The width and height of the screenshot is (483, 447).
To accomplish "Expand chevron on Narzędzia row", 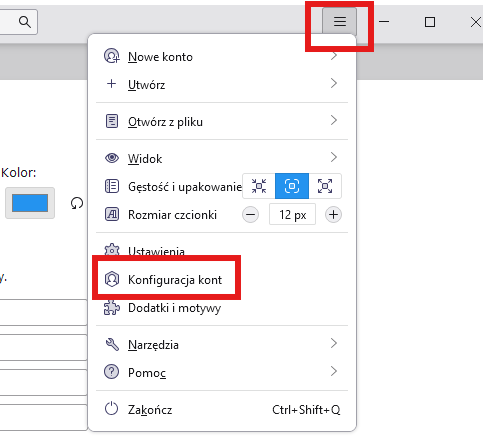I will pos(334,343).
